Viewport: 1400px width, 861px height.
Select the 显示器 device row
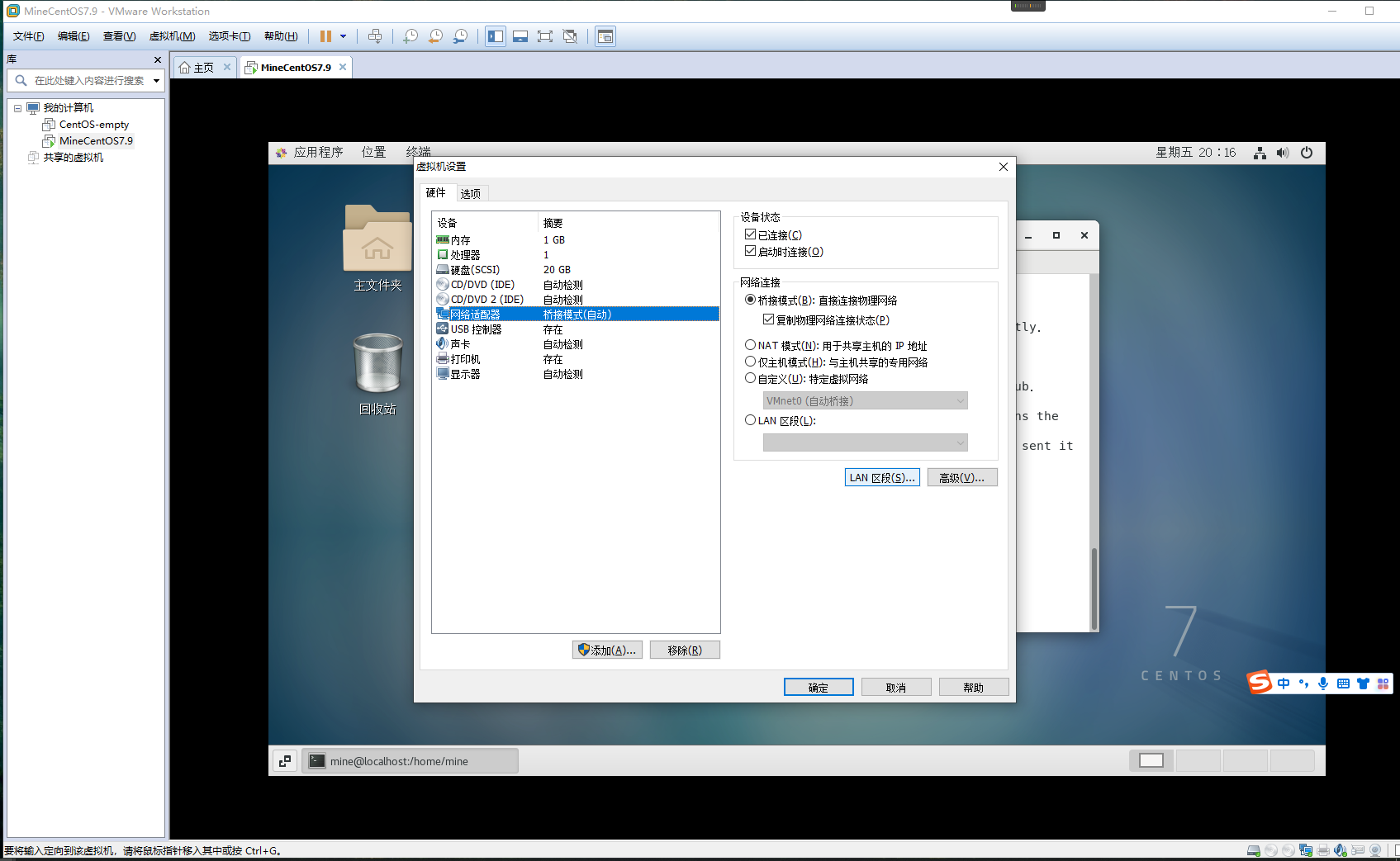577,374
